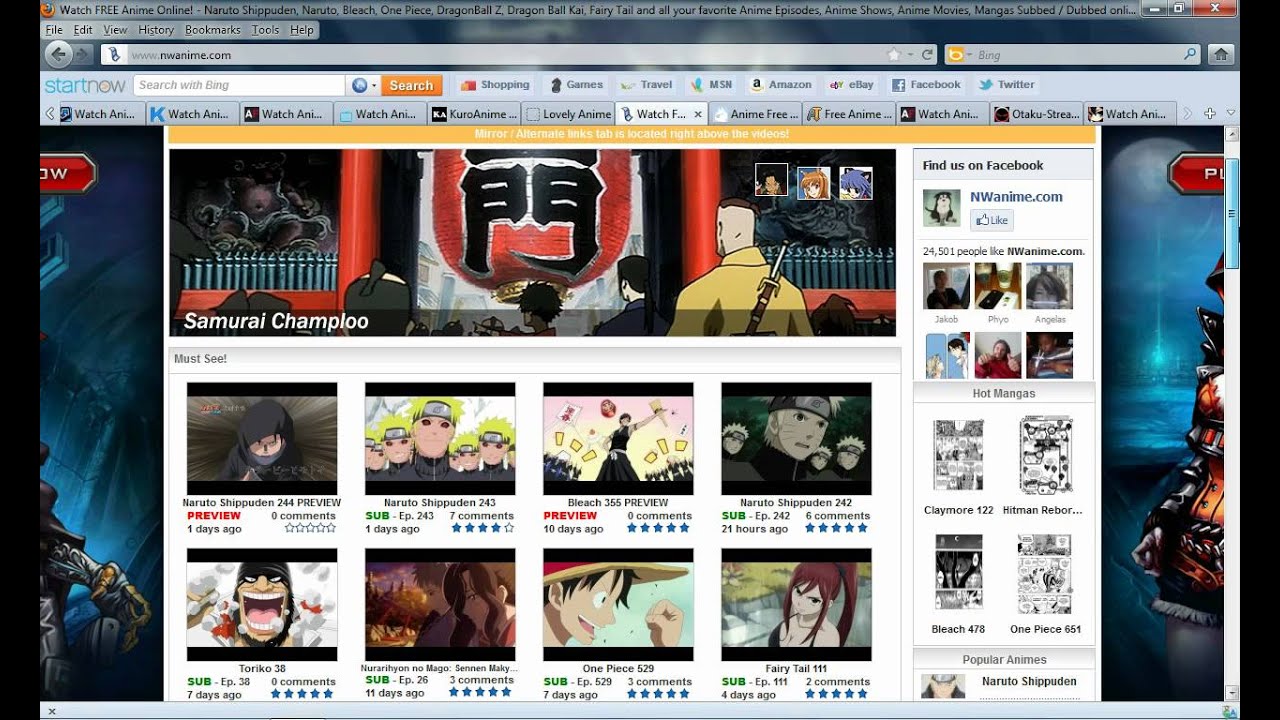
Task: Open Naruto Shippuden in Popular Animes
Action: tap(1029, 681)
